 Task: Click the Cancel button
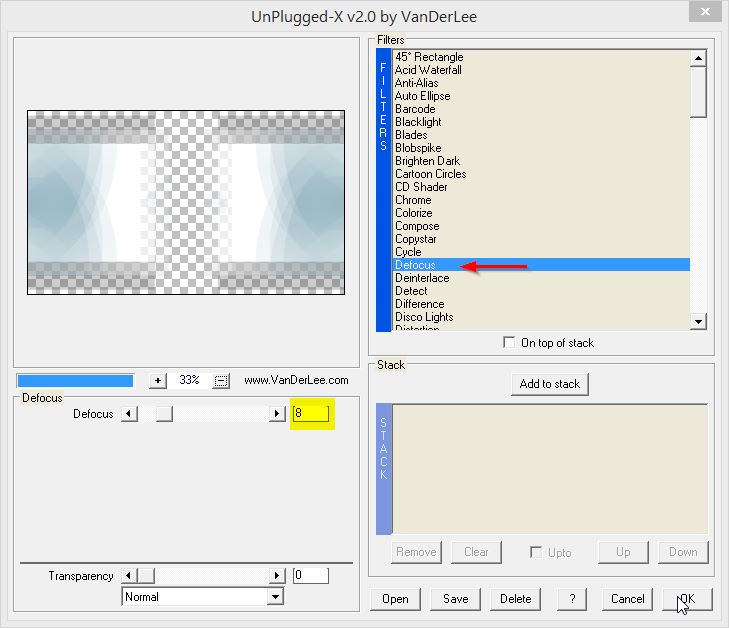(627, 599)
